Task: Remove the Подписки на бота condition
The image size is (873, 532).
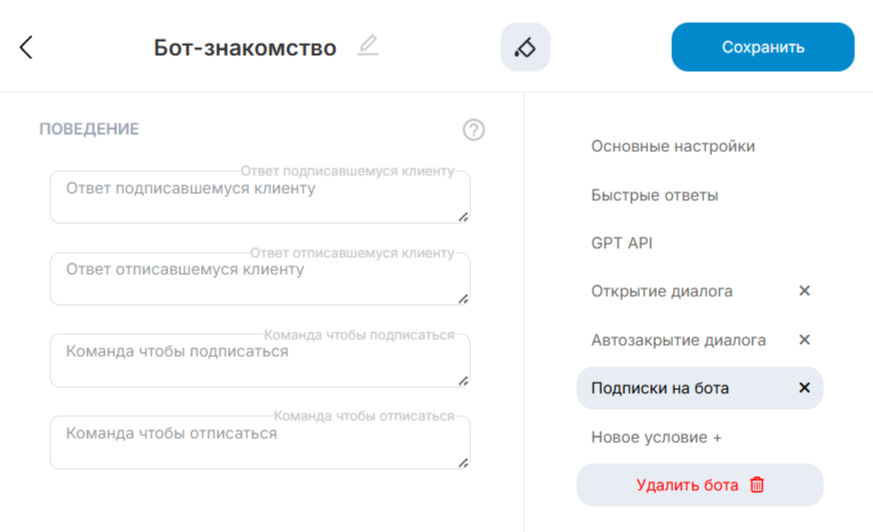Action: 804,388
